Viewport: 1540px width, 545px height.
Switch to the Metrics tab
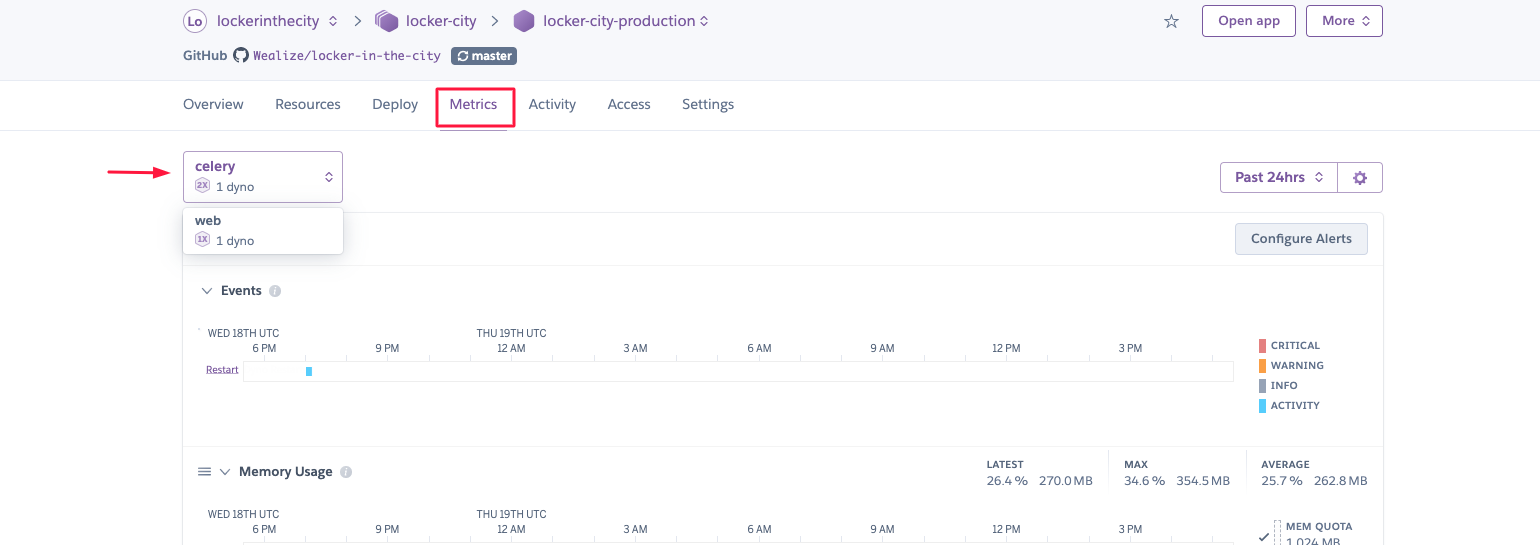coord(473,104)
